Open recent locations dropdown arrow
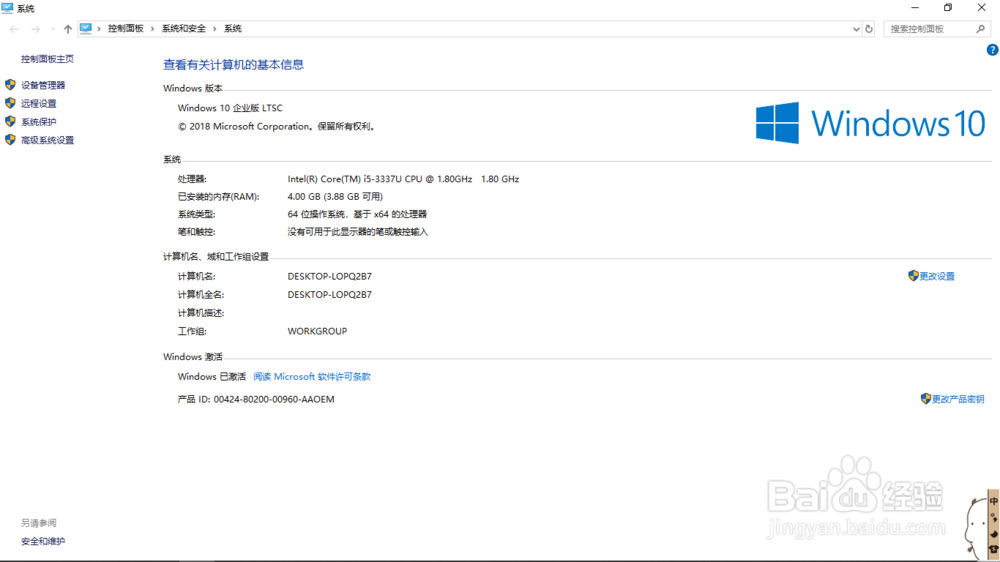Screen dimensions: 1000x562 tap(52, 29)
